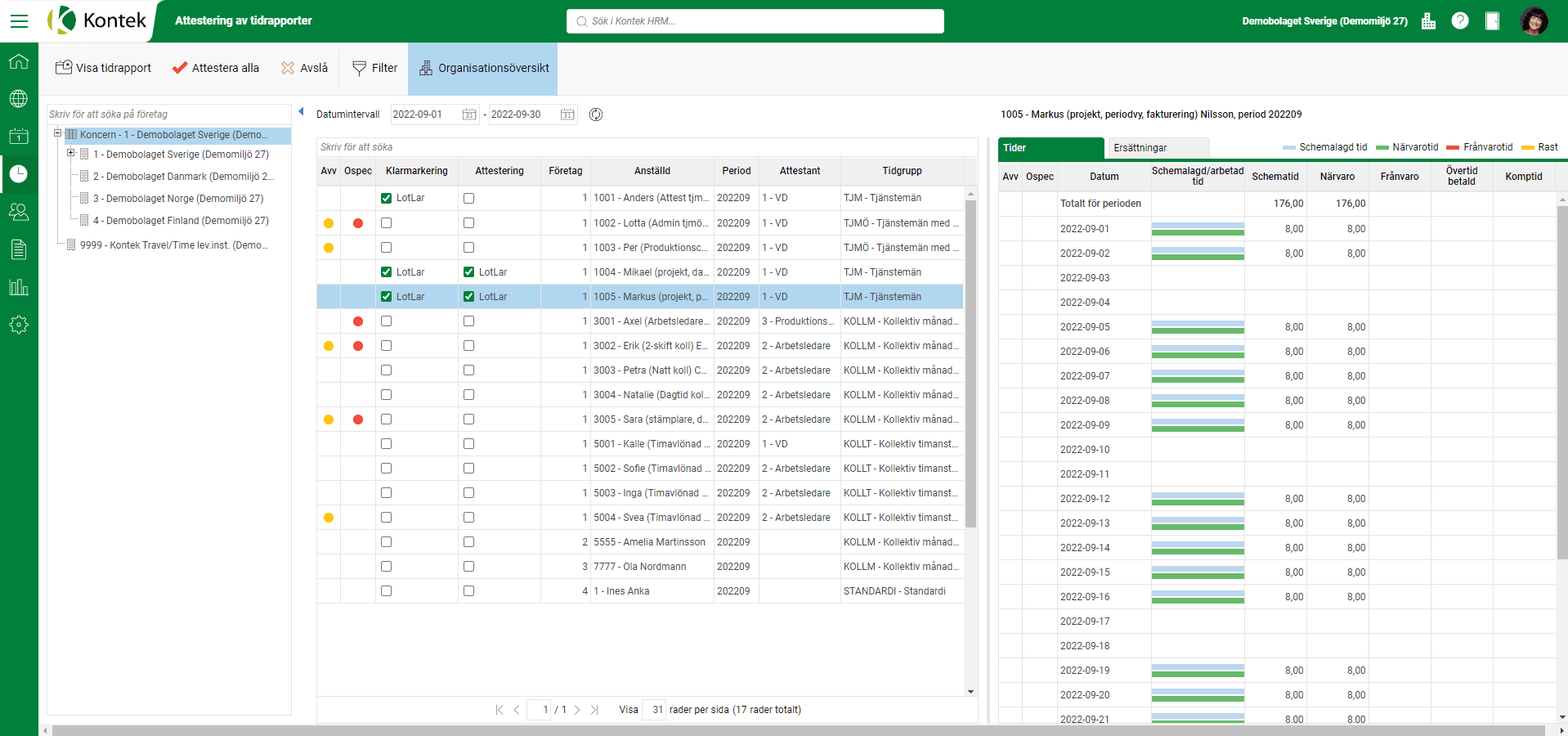Click the Schemalagd tid legend swatch
This screenshot has width=1568, height=736.
point(1289,148)
